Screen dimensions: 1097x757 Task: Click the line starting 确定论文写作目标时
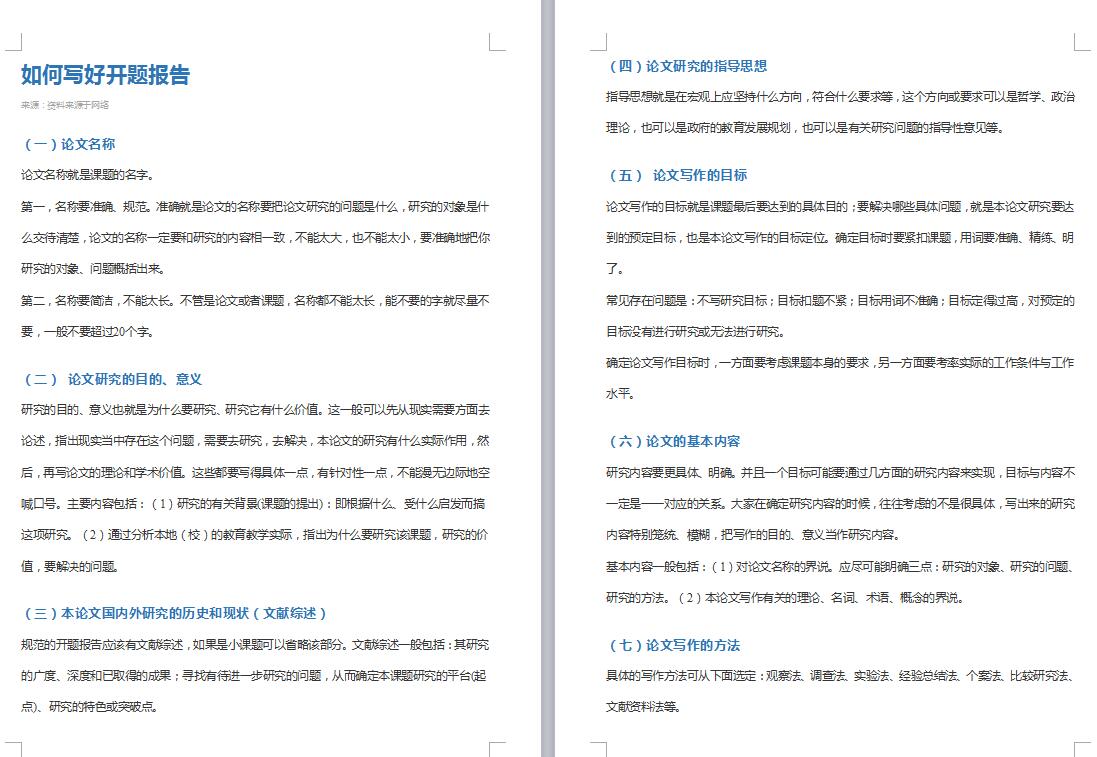pyautogui.click(x=840, y=363)
